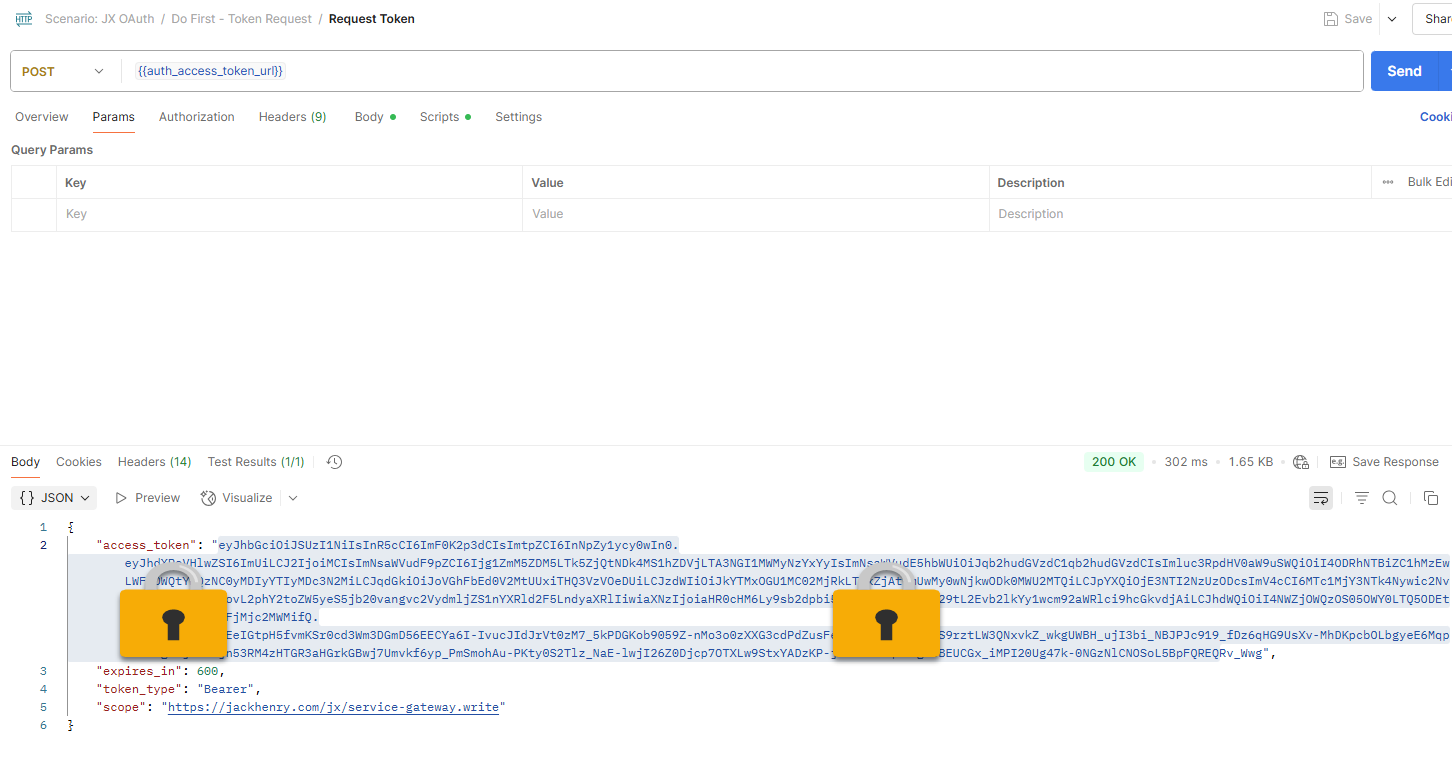Click the HTTP request icon beside the breadcrumb
This screenshot has width=1452, height=759.
tap(23, 18)
